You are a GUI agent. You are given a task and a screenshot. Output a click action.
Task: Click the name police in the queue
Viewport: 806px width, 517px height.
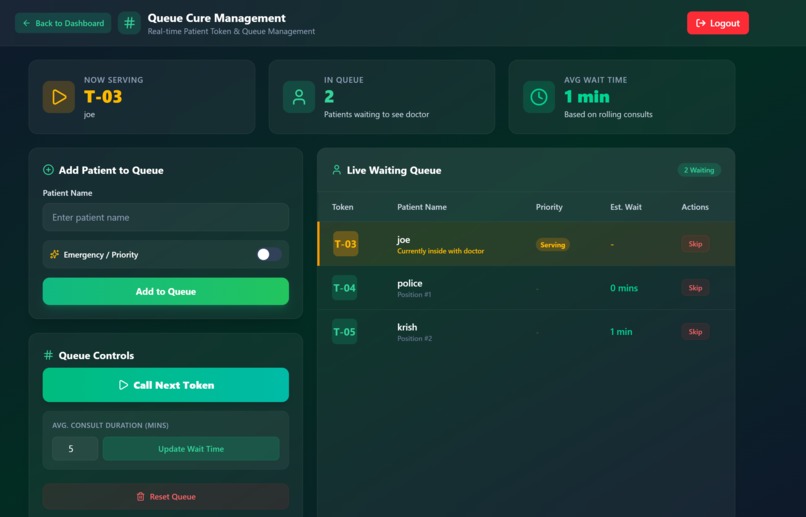[410, 283]
